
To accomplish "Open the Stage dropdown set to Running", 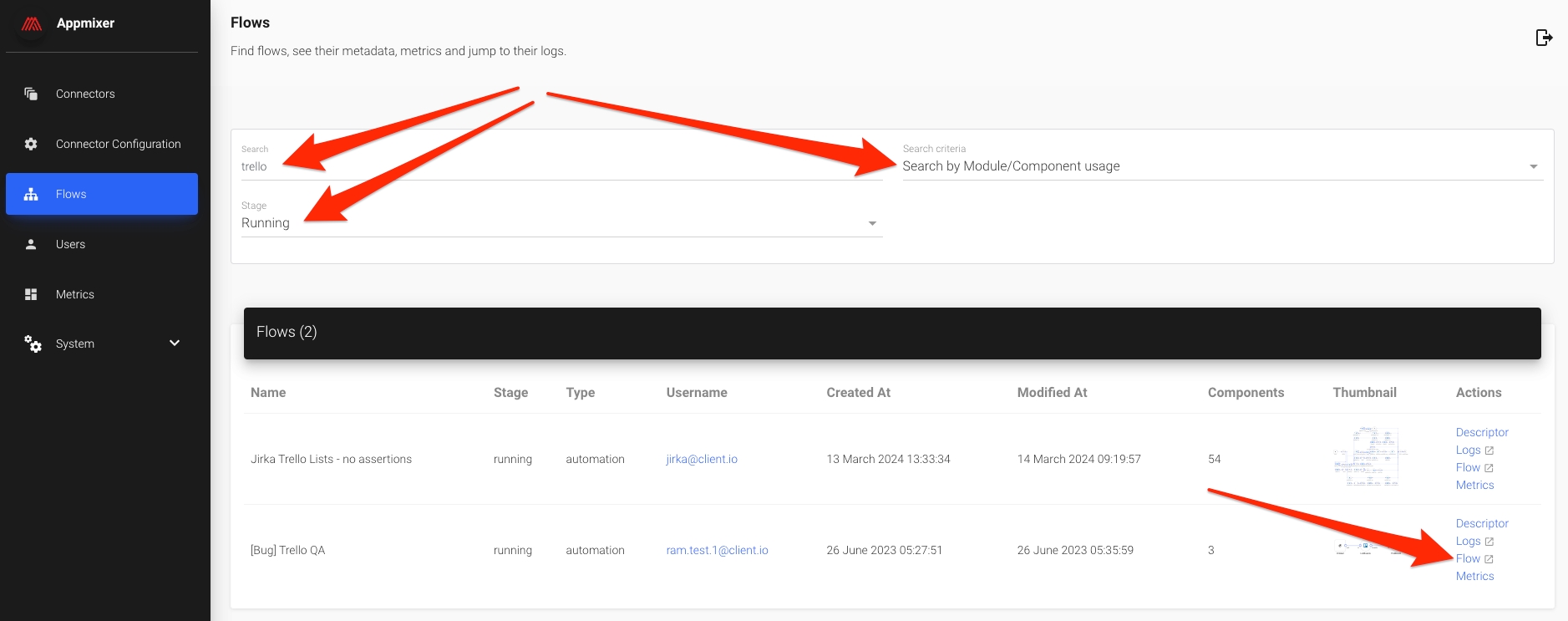I will tap(561, 223).
